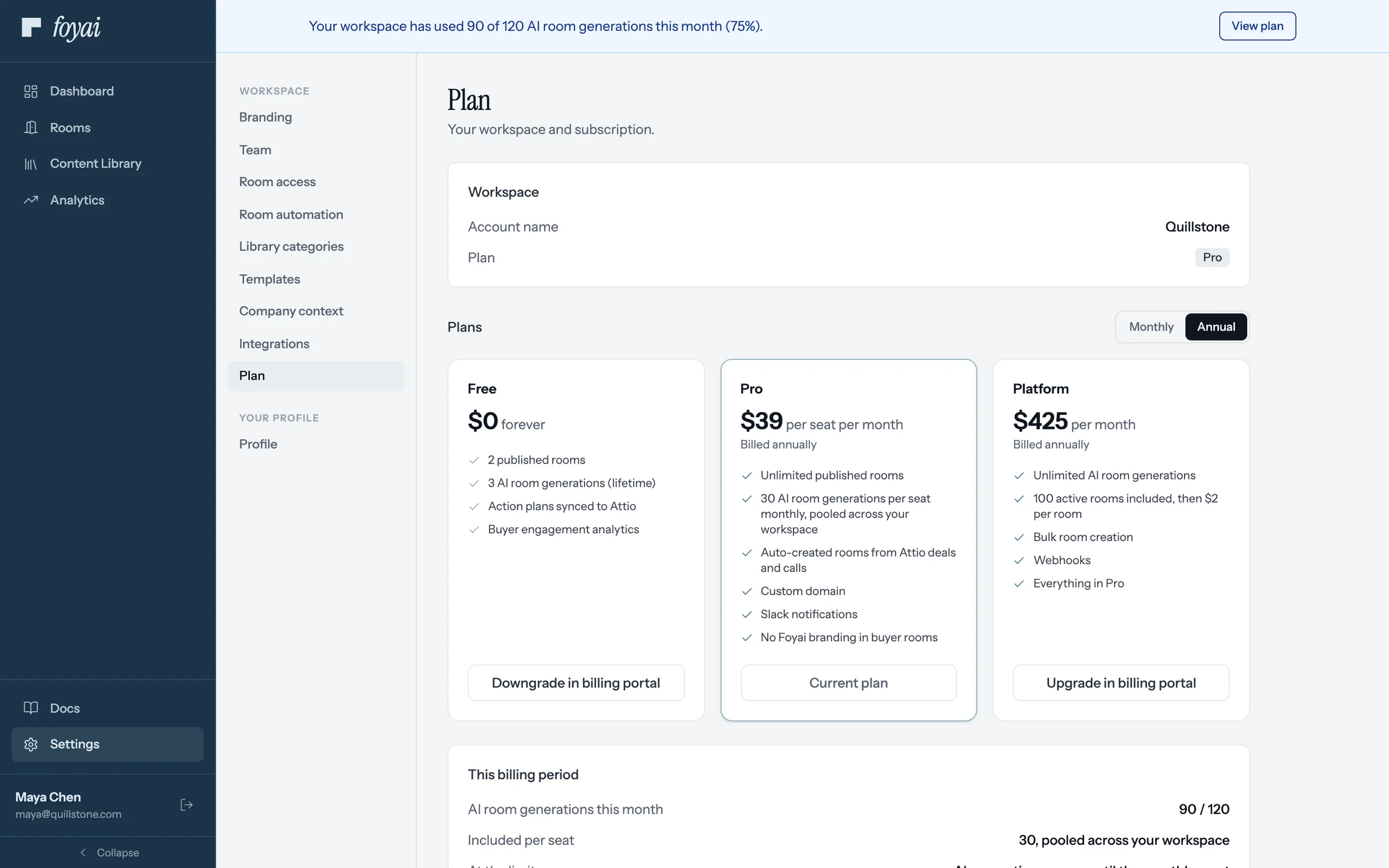Open Room automation settings
Viewport: 1389px width, 868px height.
click(x=315, y=214)
